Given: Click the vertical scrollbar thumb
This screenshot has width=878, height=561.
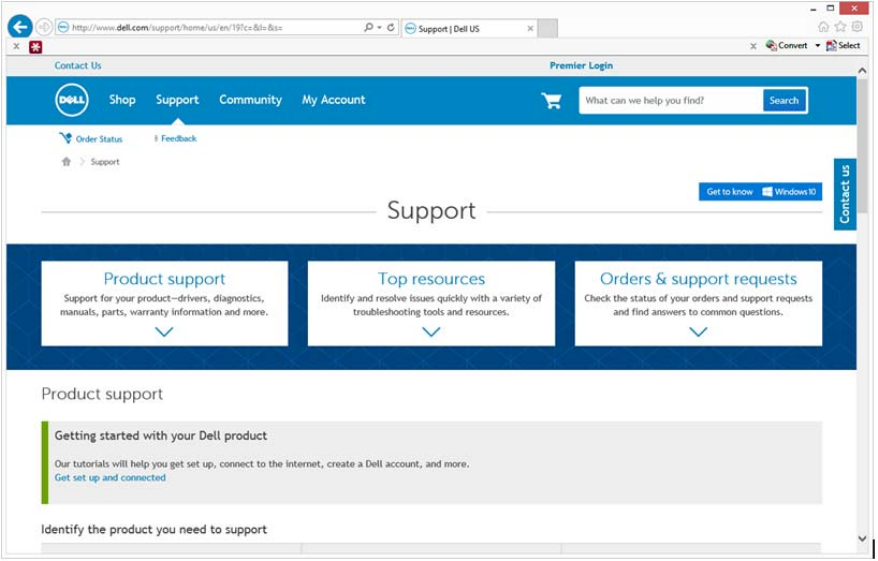Looking at the screenshot, I should click(x=863, y=146).
